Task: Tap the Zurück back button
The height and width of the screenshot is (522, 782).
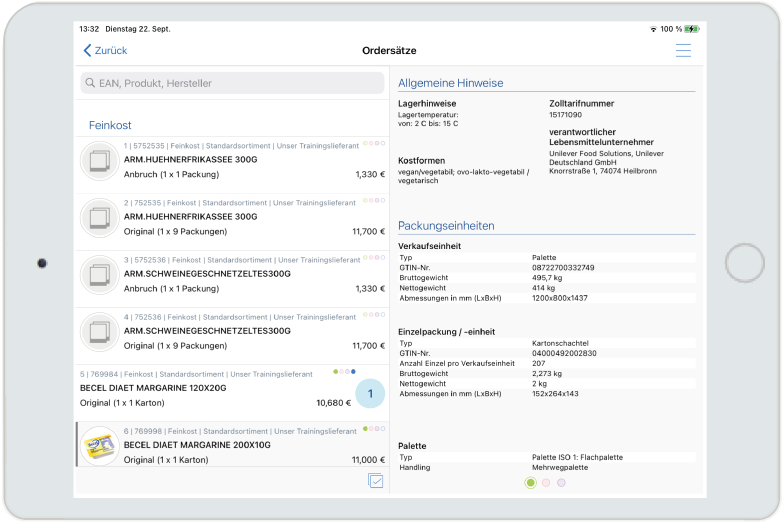Action: pyautogui.click(x=105, y=51)
